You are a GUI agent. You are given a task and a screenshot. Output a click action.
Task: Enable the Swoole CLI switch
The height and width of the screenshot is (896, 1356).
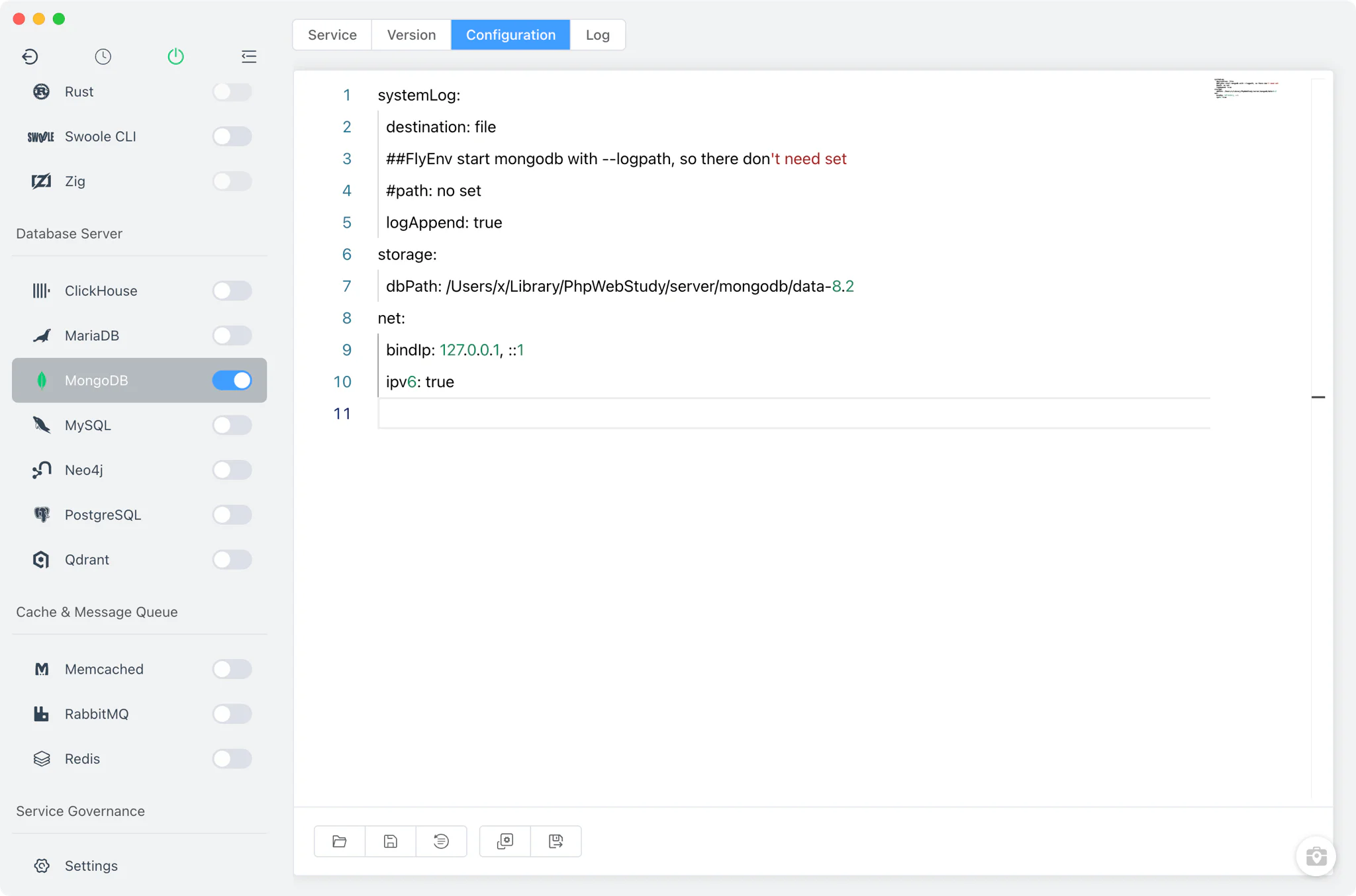[232, 136]
